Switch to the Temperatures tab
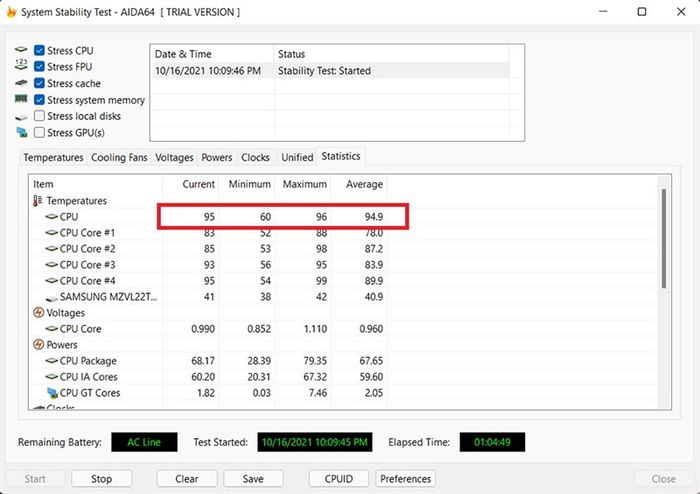700x494 pixels. click(x=53, y=158)
